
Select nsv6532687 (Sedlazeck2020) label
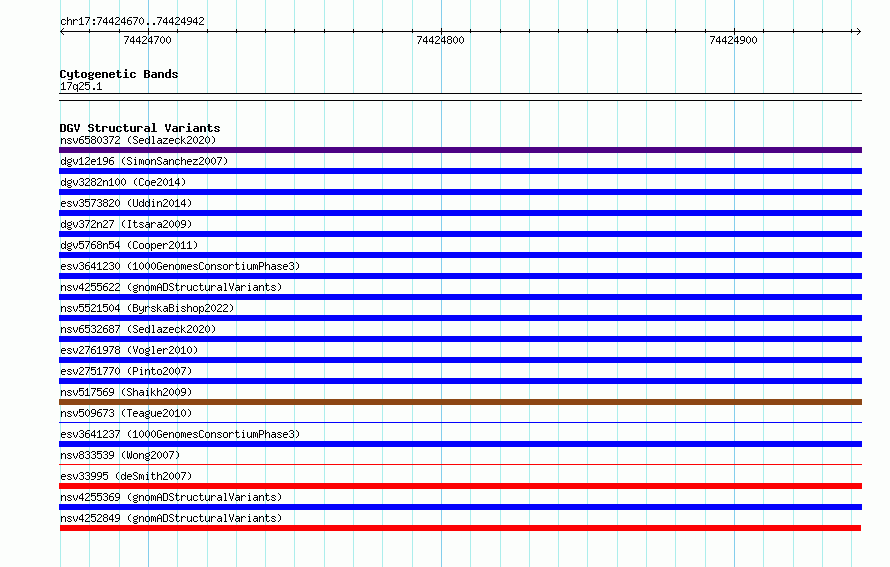pos(138,329)
